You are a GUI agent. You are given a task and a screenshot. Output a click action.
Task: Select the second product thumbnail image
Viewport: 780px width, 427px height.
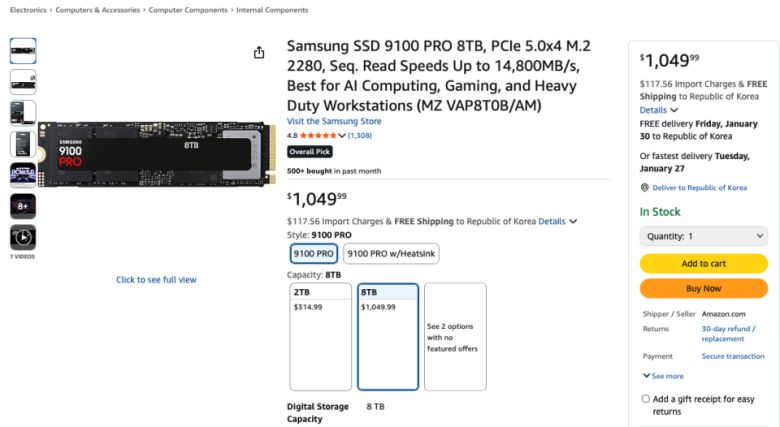[23, 82]
